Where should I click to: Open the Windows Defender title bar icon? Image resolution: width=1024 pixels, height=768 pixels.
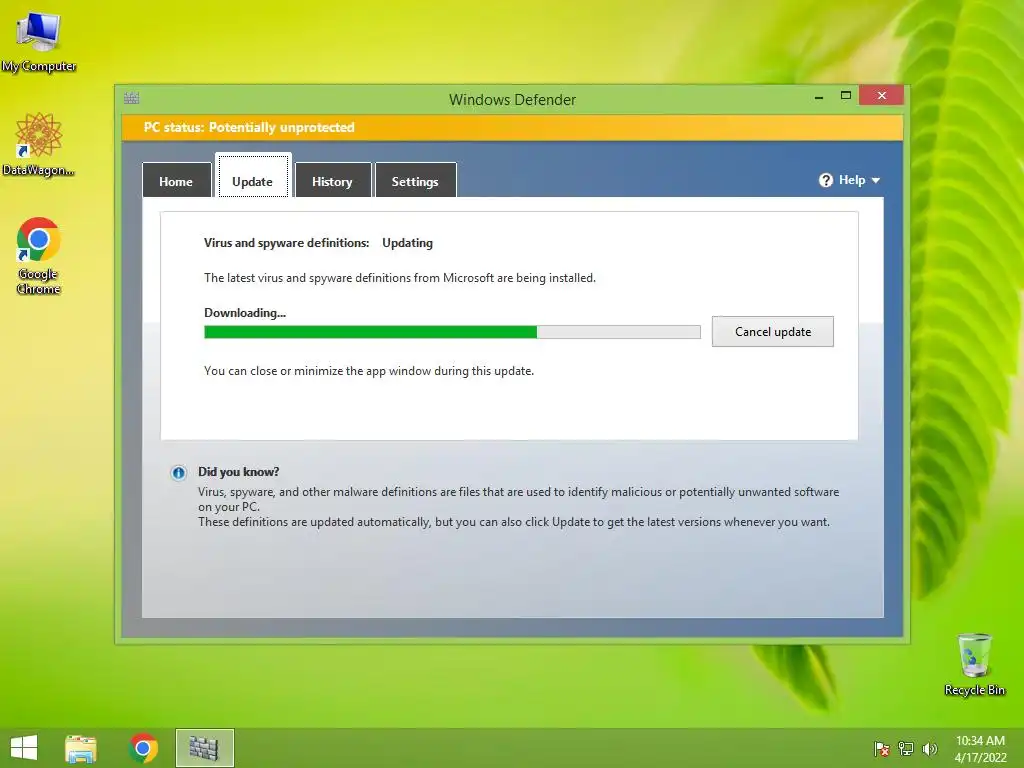tap(131, 99)
